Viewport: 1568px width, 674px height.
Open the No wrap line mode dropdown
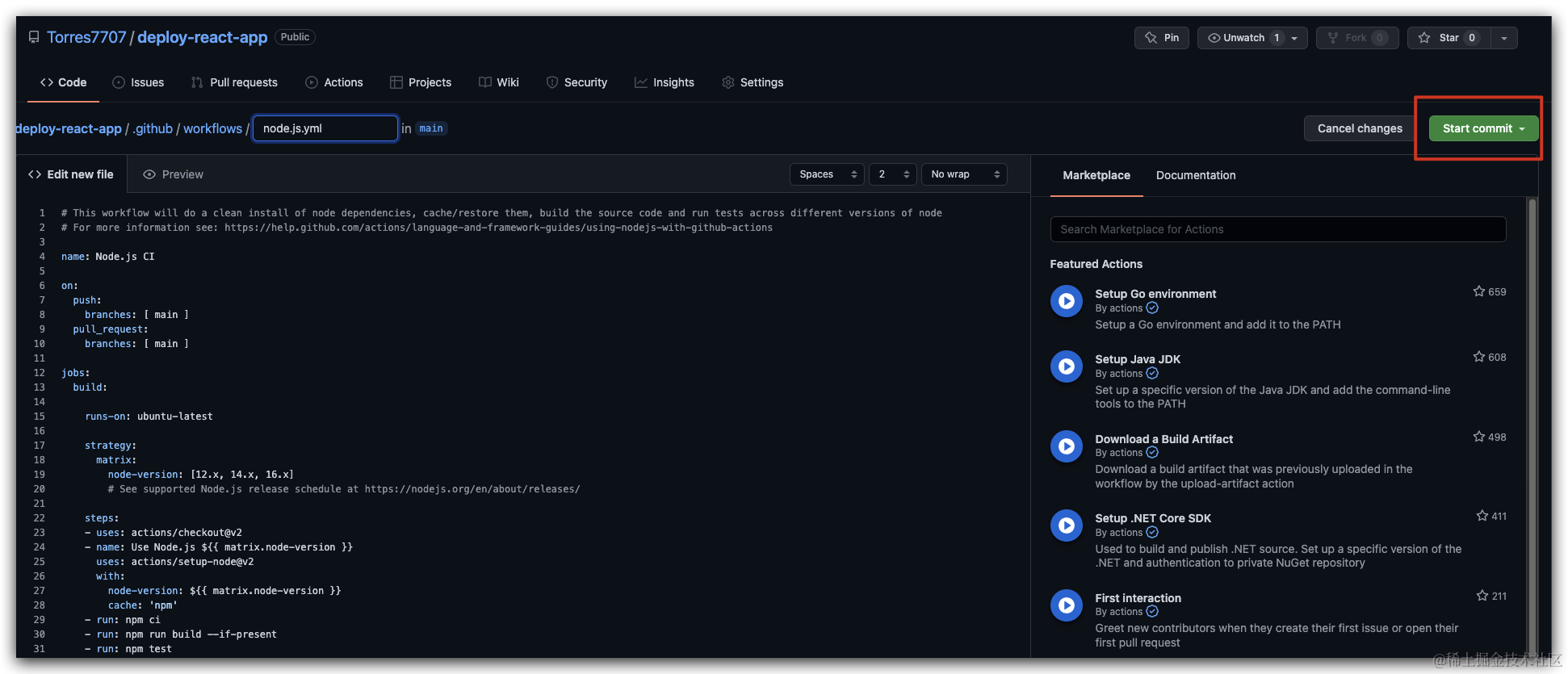click(x=964, y=174)
